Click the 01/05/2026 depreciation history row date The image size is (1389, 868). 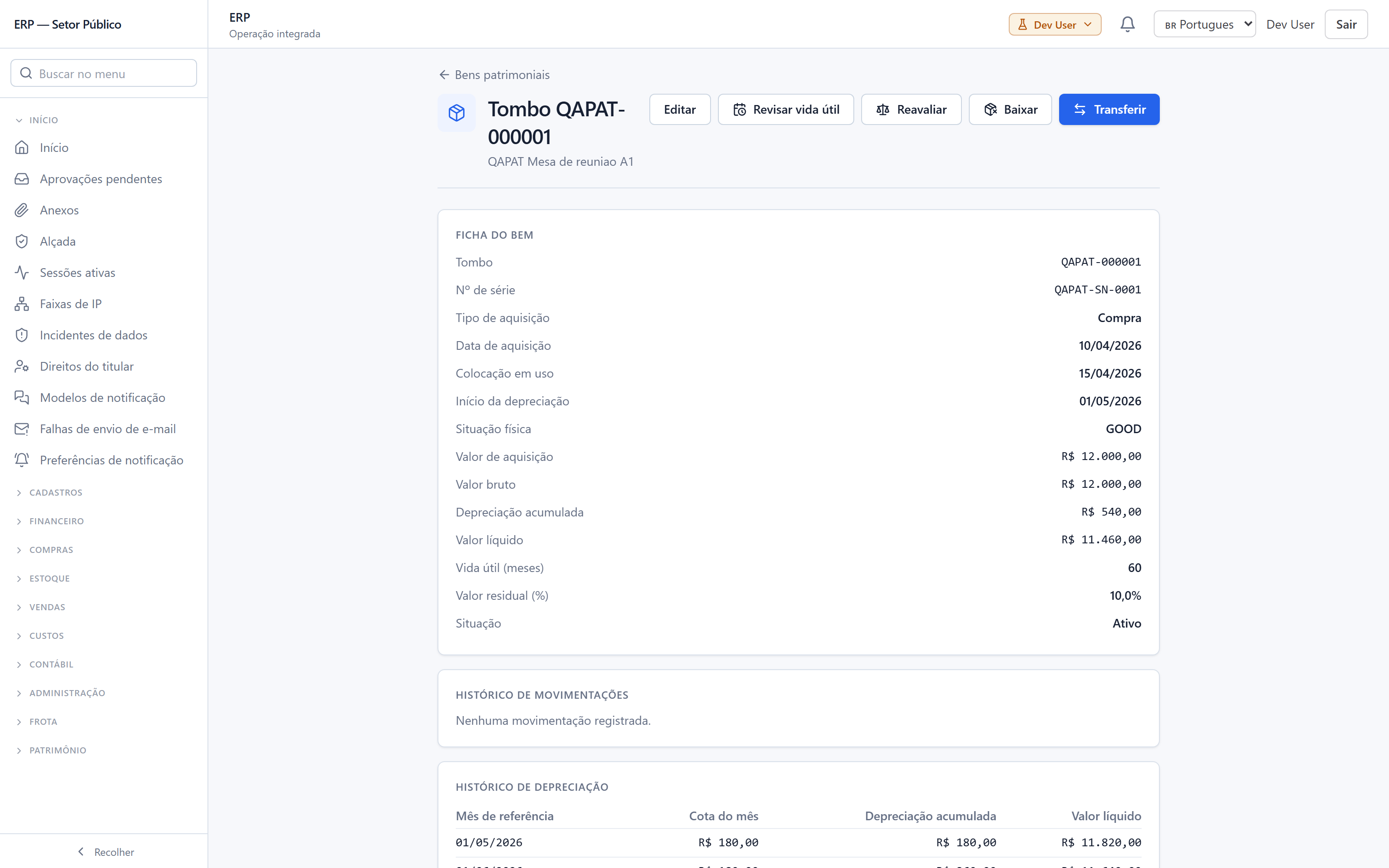pyautogui.click(x=489, y=842)
